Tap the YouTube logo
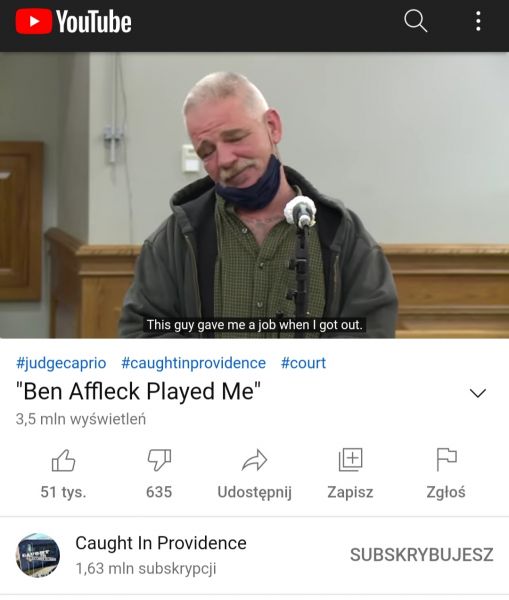 pyautogui.click(x=73, y=21)
